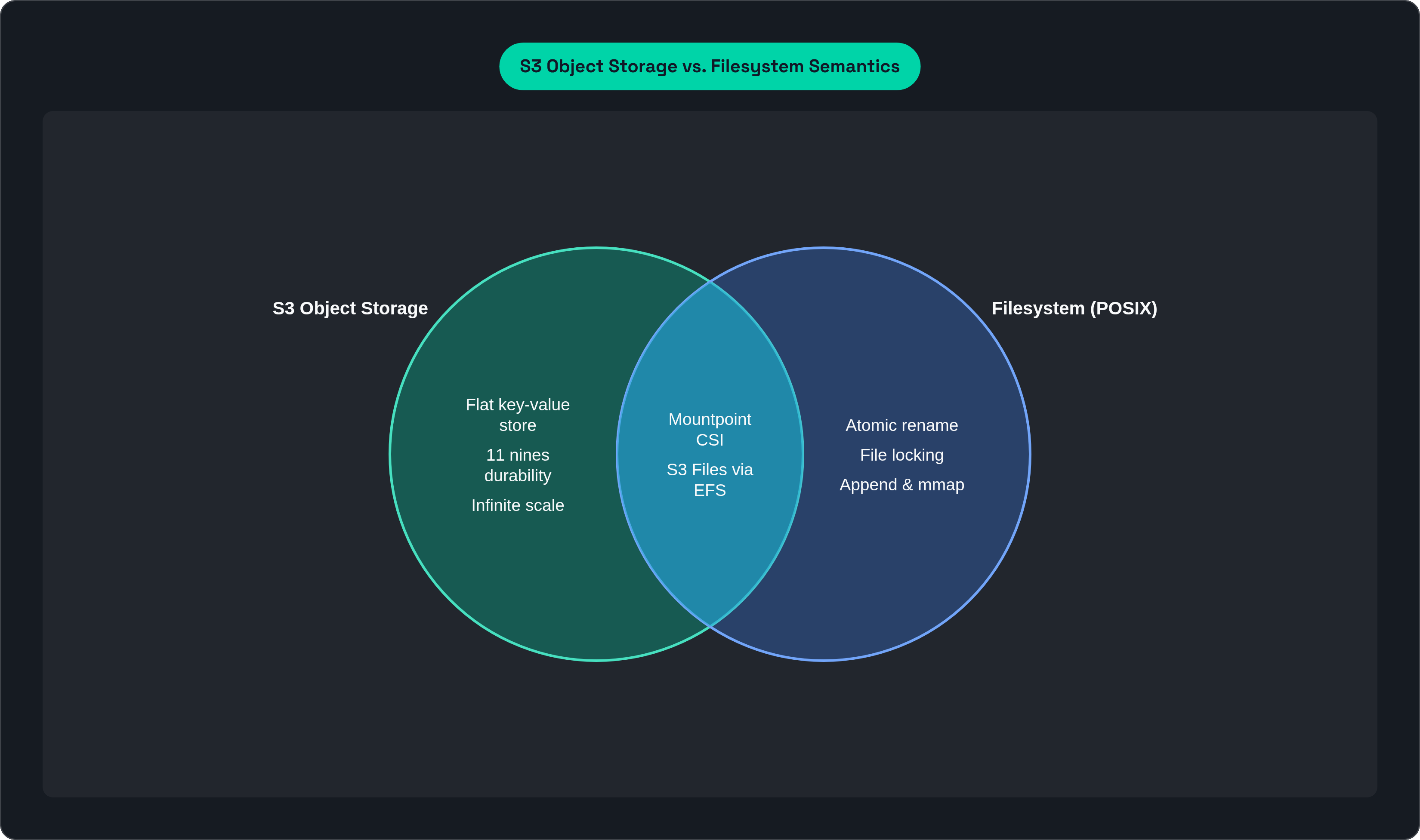Click the 'Atomic rename' text
1420x840 pixels.
point(901,425)
